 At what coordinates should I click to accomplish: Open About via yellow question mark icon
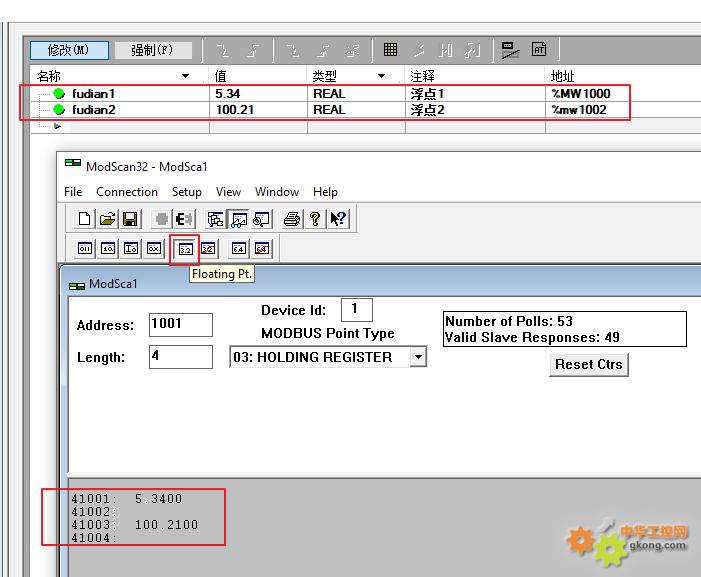click(x=315, y=219)
